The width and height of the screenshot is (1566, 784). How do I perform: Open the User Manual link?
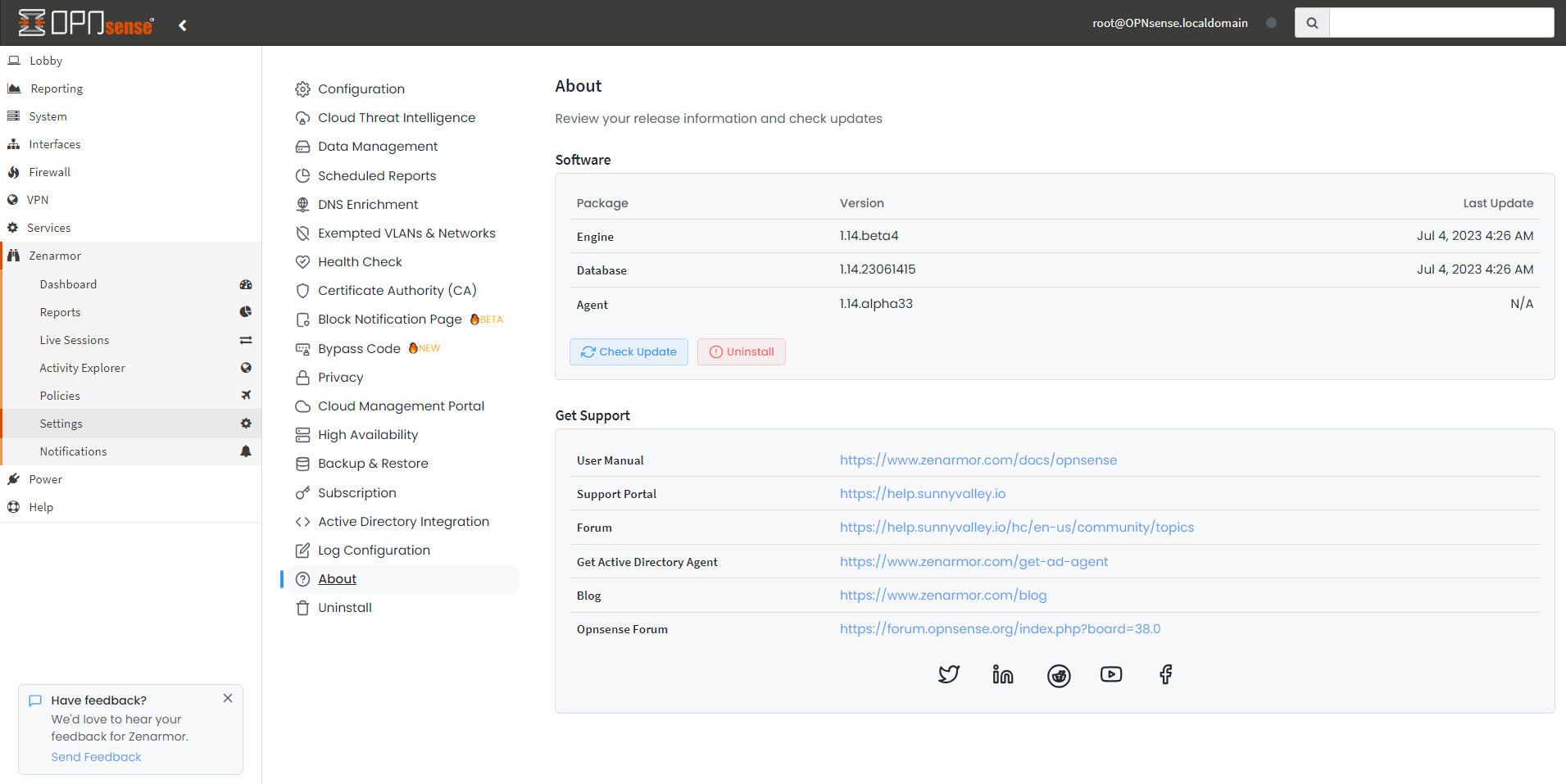978,460
